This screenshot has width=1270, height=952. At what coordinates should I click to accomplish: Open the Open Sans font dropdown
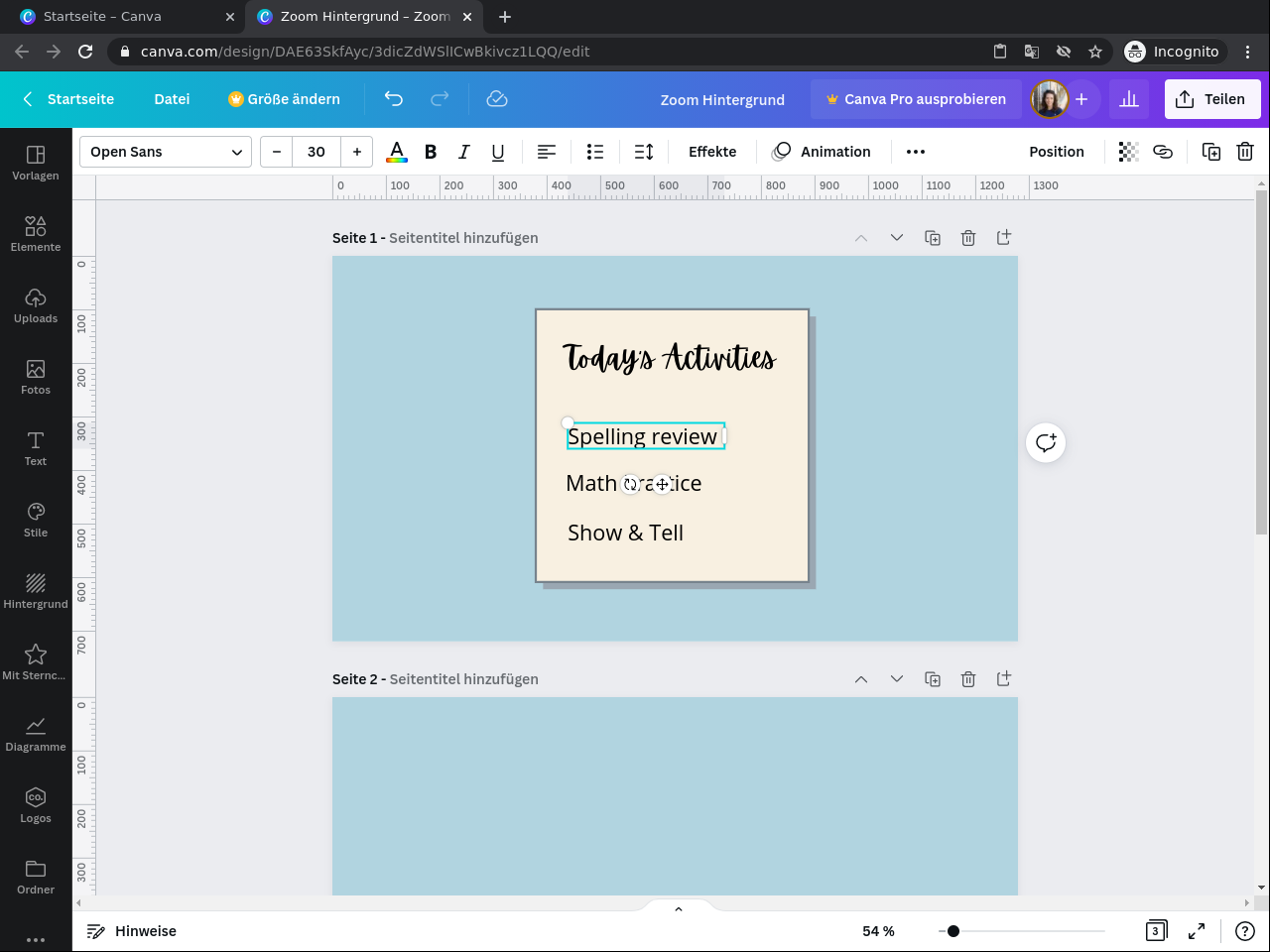pyautogui.click(x=166, y=152)
